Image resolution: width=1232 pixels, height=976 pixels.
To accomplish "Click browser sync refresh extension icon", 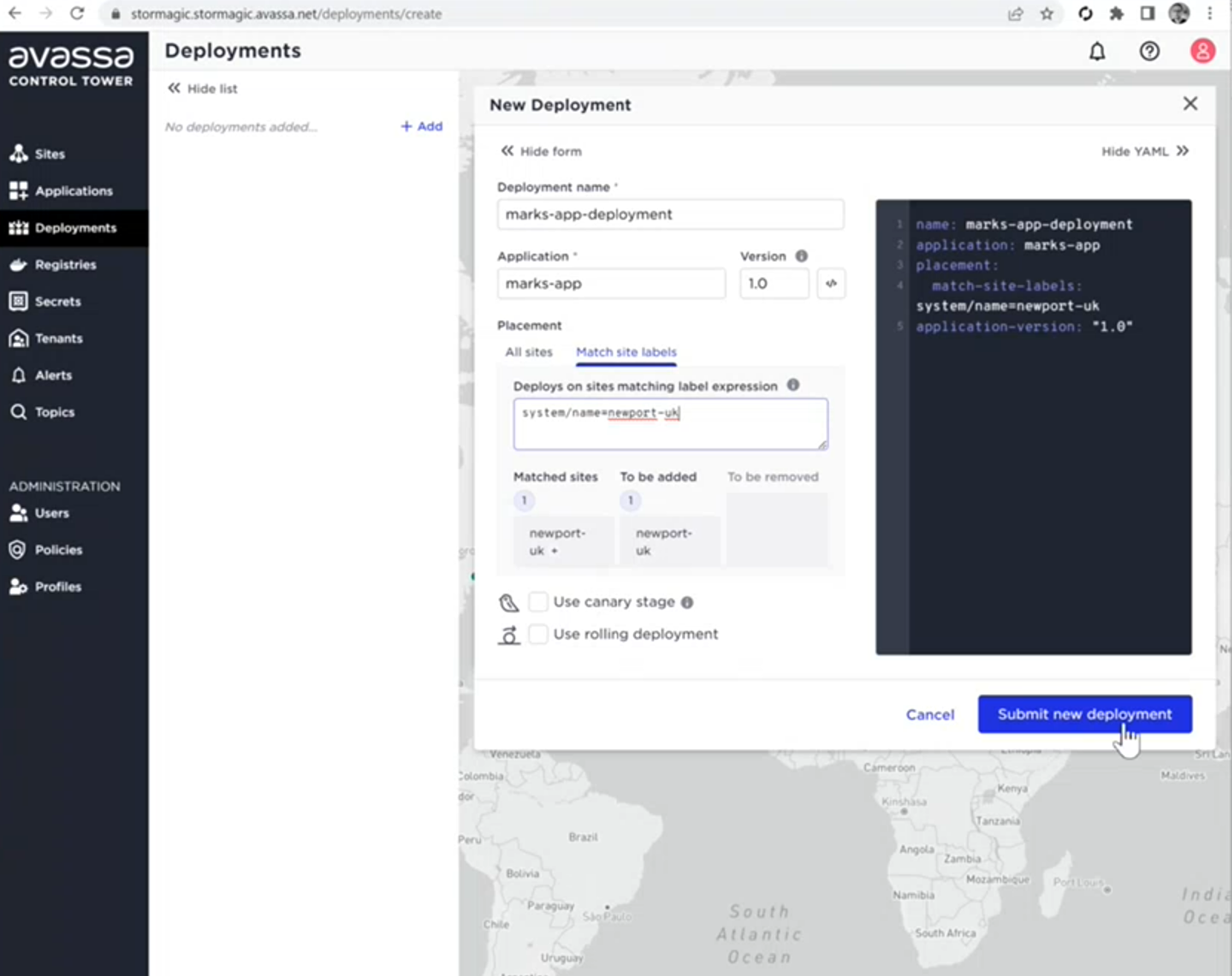I will tap(1085, 13).
